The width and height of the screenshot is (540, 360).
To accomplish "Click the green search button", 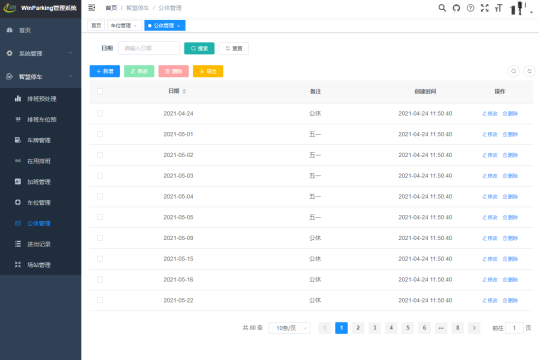I will click(x=199, y=48).
